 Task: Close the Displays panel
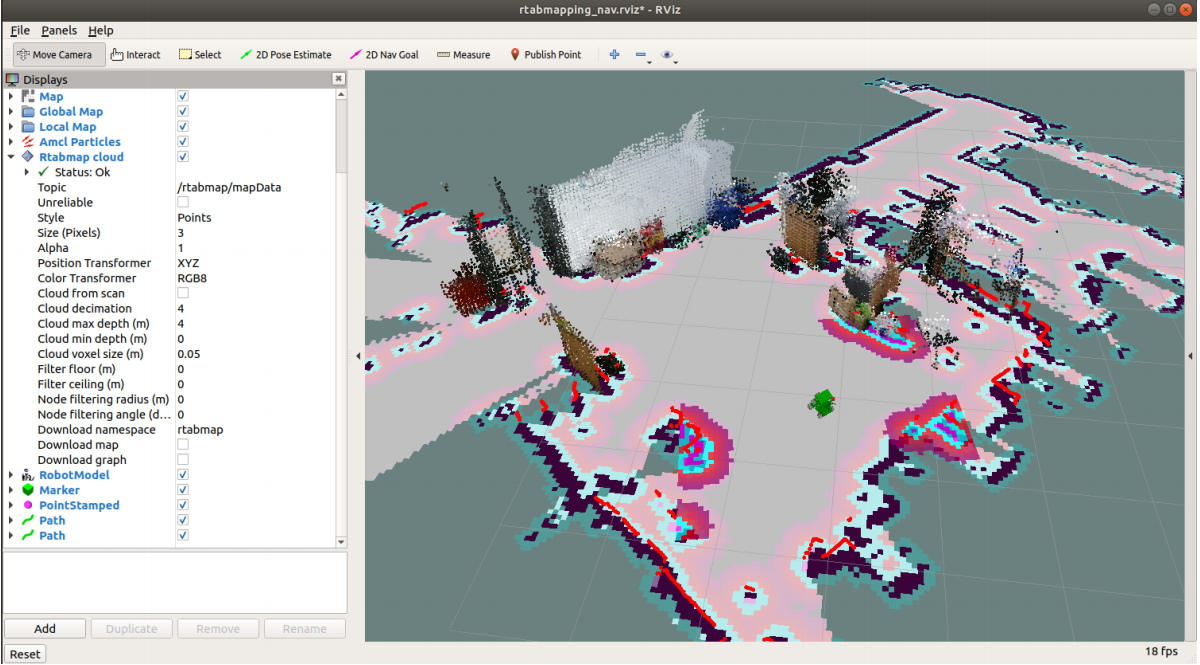point(338,79)
